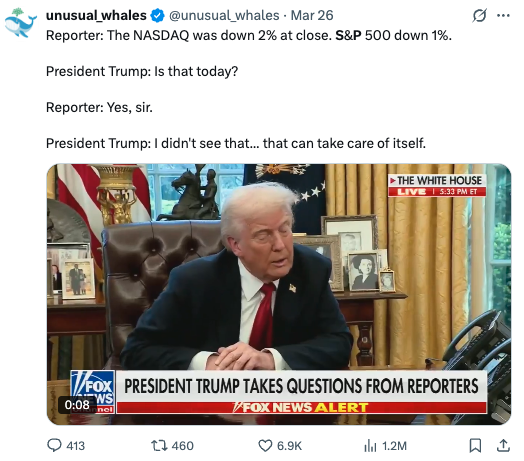The height and width of the screenshot is (461, 524).
Task: Click the tweet text about NASDAQ
Action: pyautogui.click(x=249, y=35)
